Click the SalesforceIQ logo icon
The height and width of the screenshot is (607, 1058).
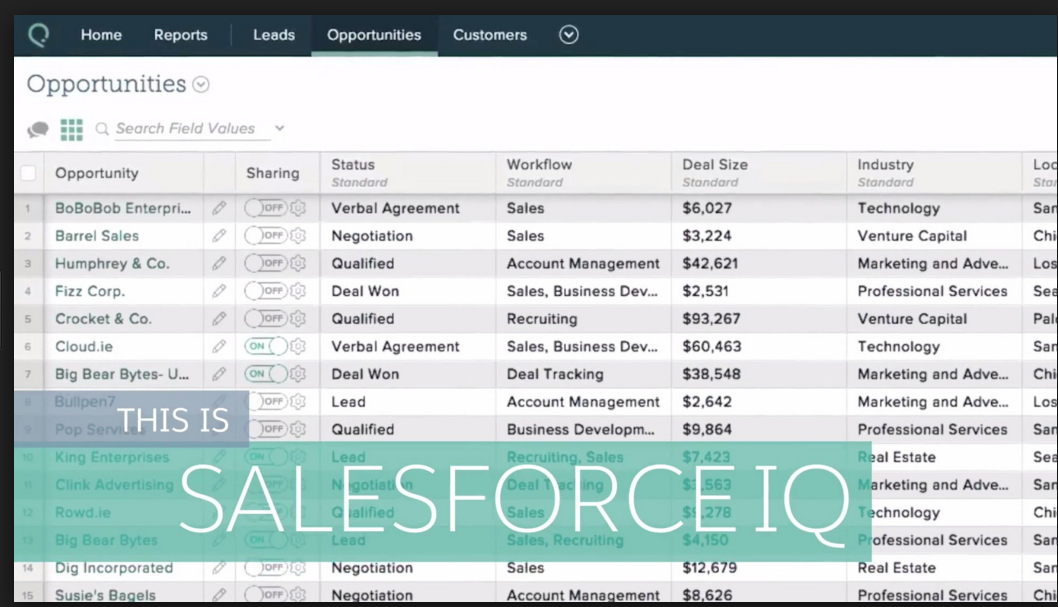38,35
